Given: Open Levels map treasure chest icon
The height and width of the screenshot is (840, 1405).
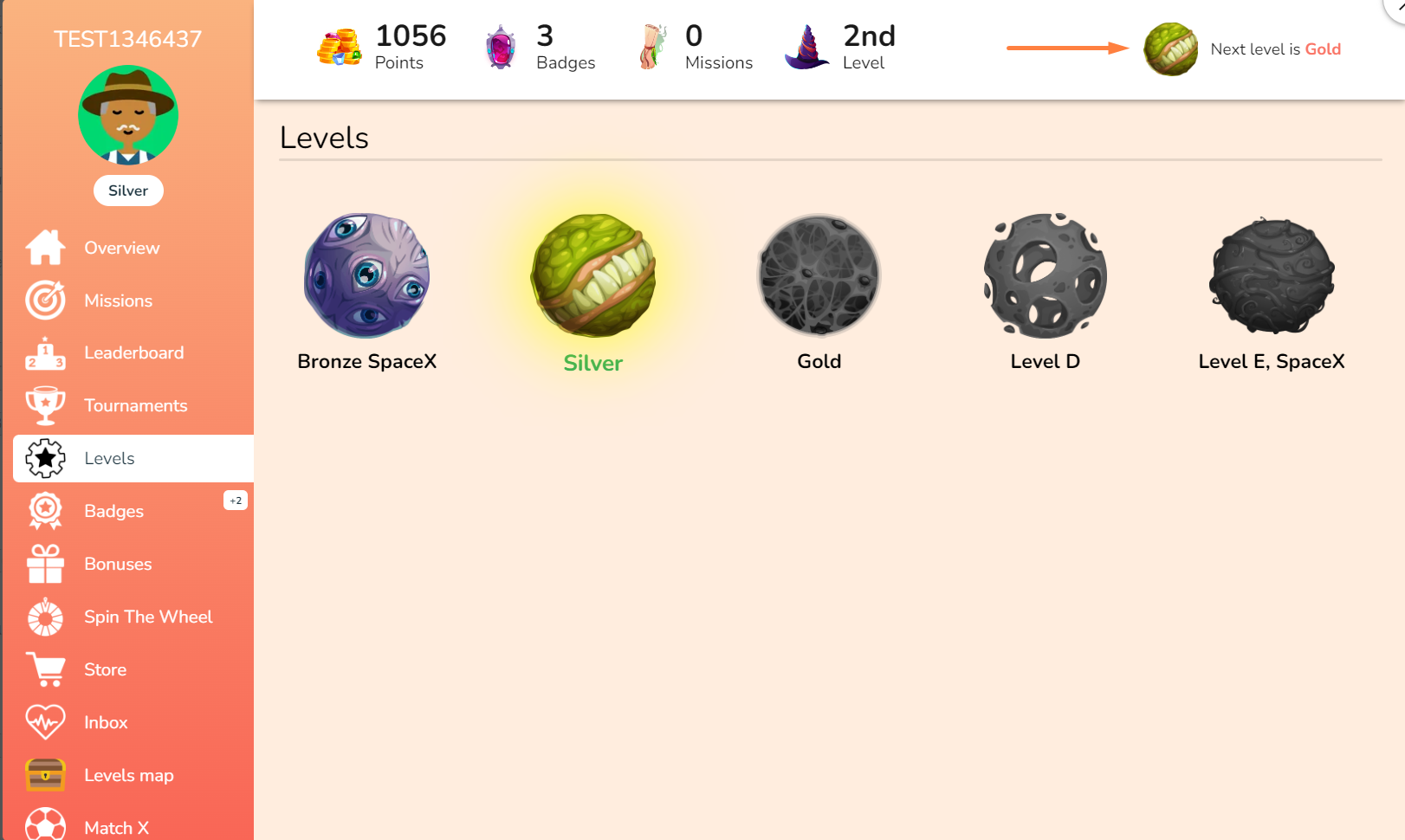Looking at the screenshot, I should point(45,775).
